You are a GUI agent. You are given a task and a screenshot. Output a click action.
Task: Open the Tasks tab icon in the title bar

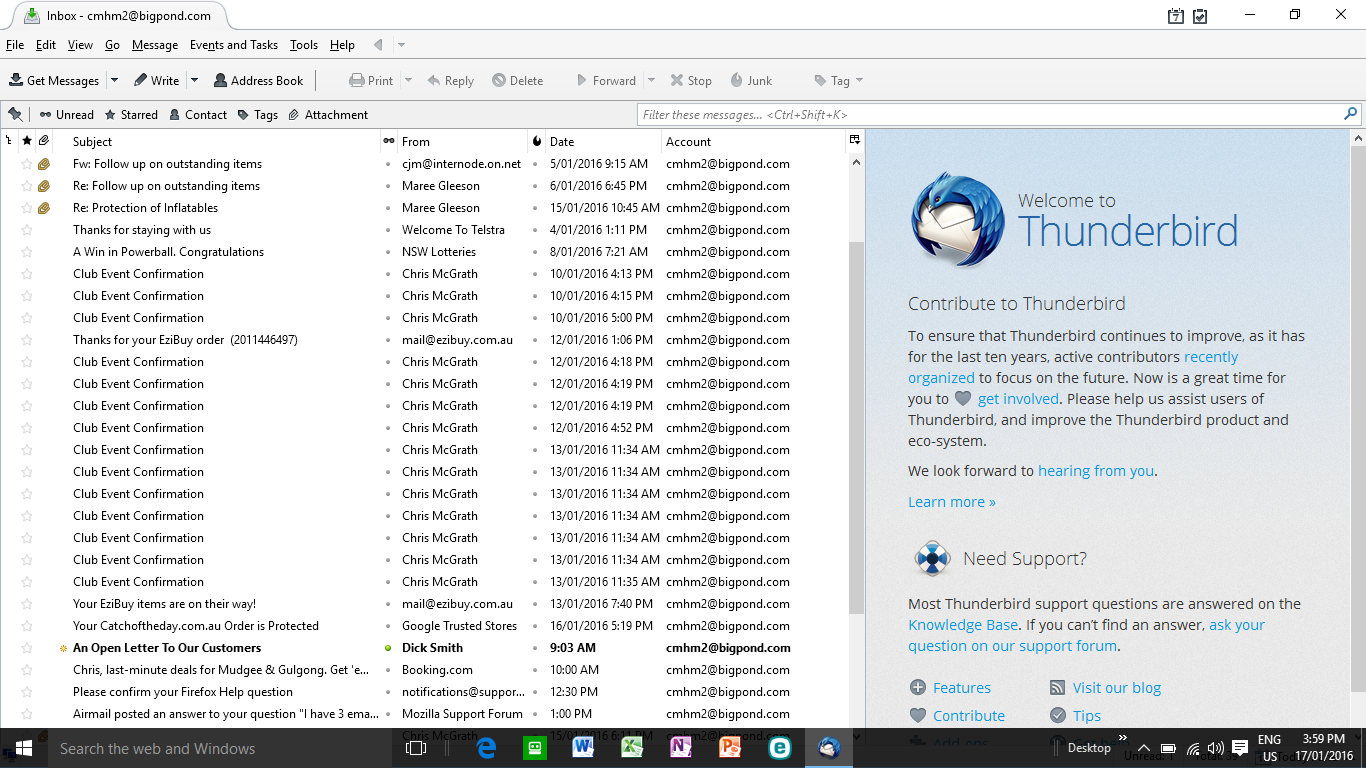point(1200,16)
